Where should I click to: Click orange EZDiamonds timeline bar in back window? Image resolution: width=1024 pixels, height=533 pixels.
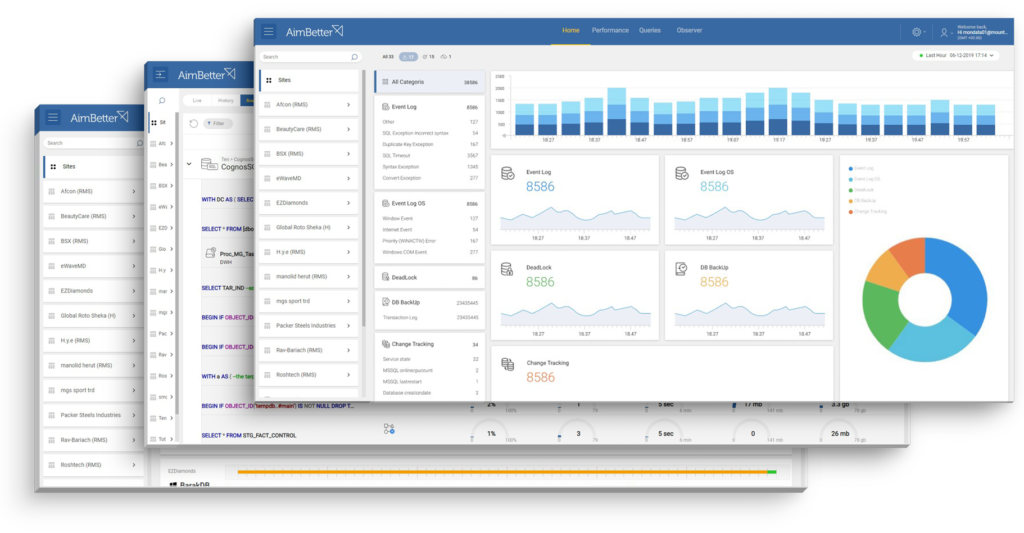502,472
